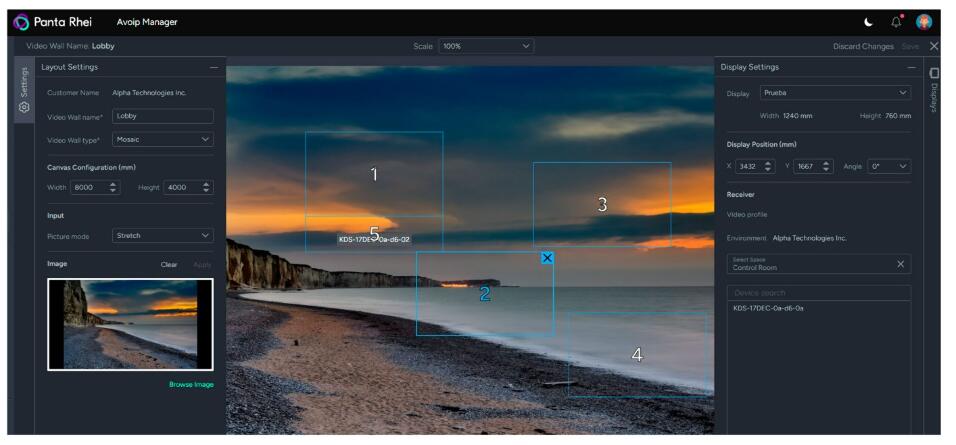
Task: Open the Display Prueba dropdown
Action: [835, 93]
